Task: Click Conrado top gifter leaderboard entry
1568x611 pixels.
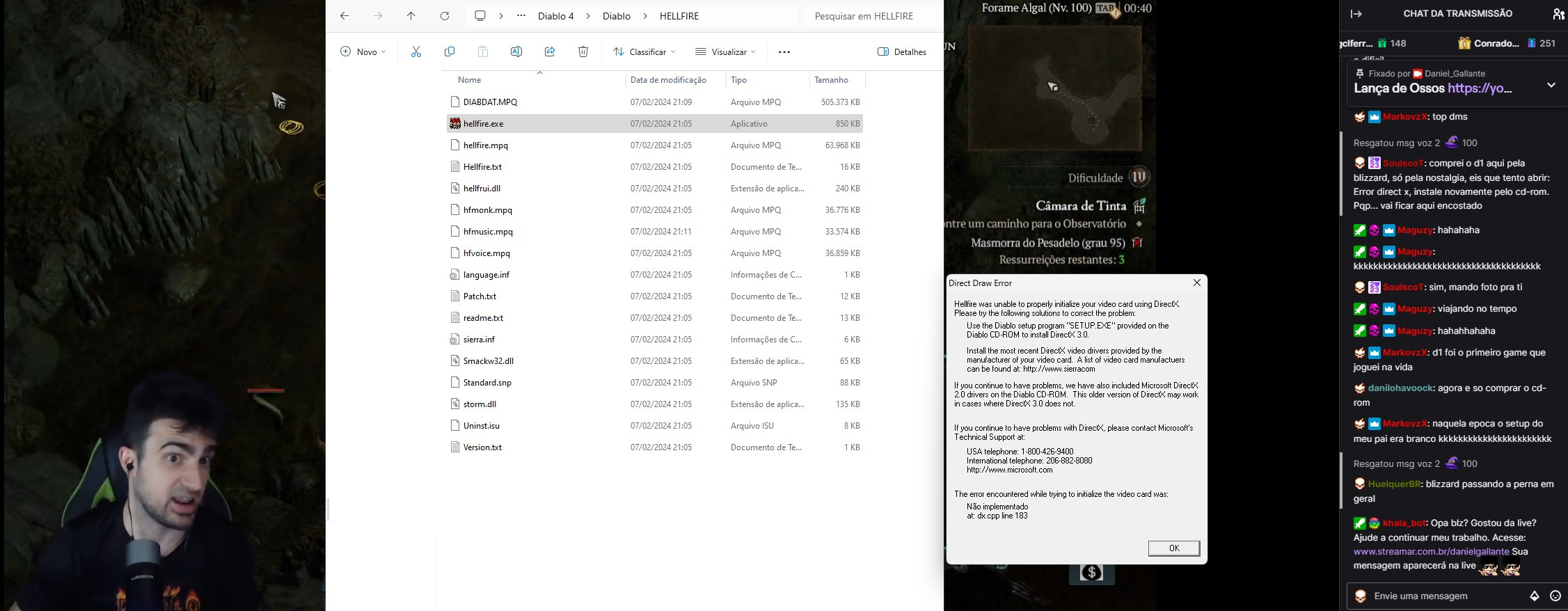Action: pos(1506,43)
